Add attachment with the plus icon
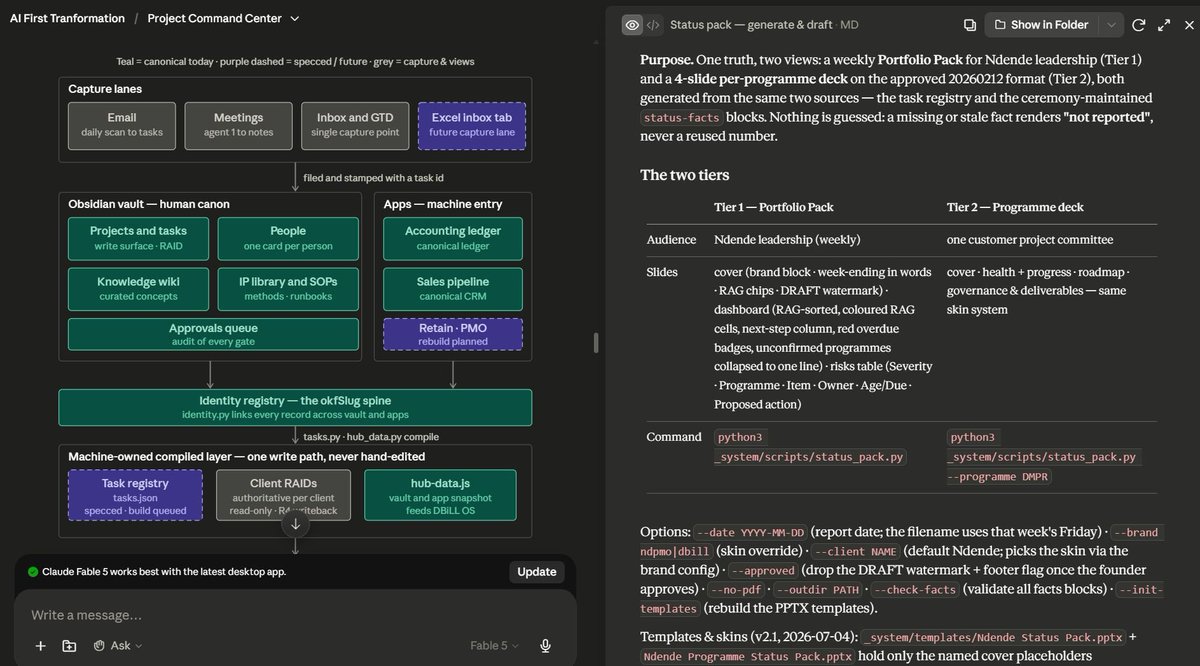 click(x=41, y=646)
